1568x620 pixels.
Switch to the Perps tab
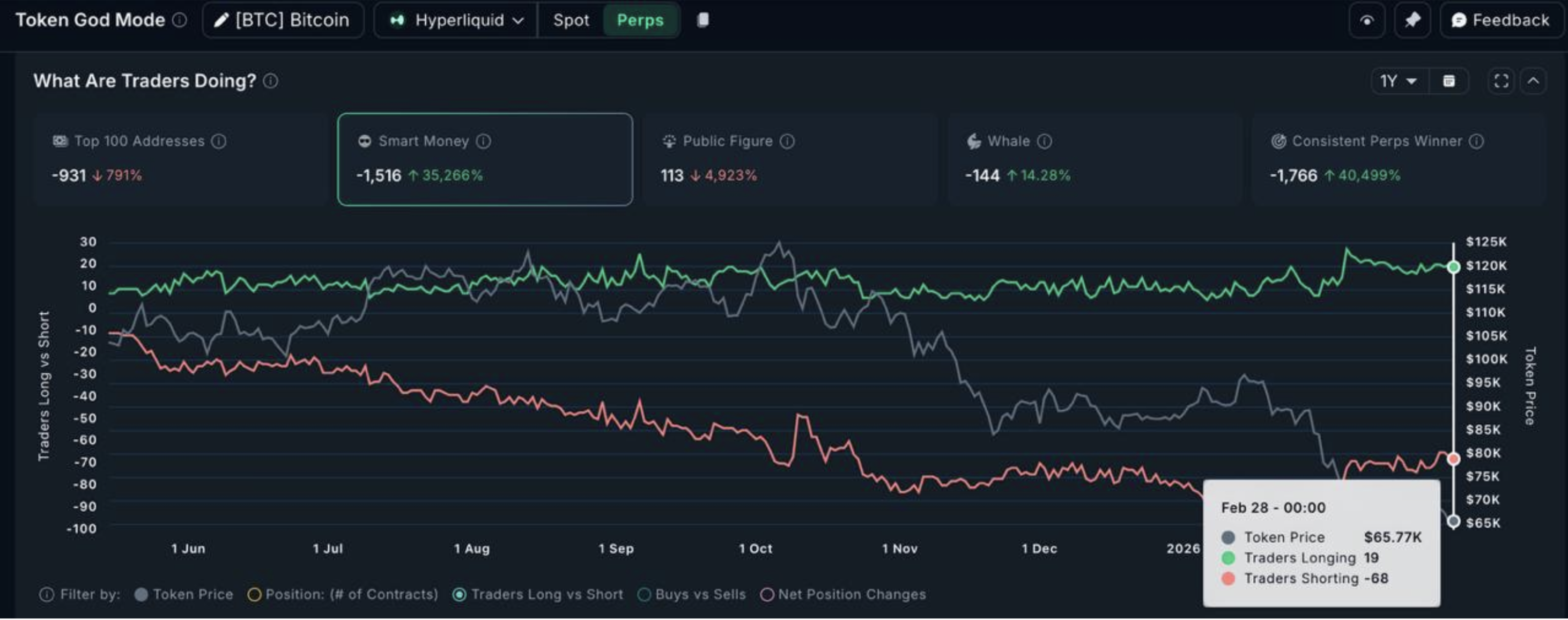coord(640,20)
